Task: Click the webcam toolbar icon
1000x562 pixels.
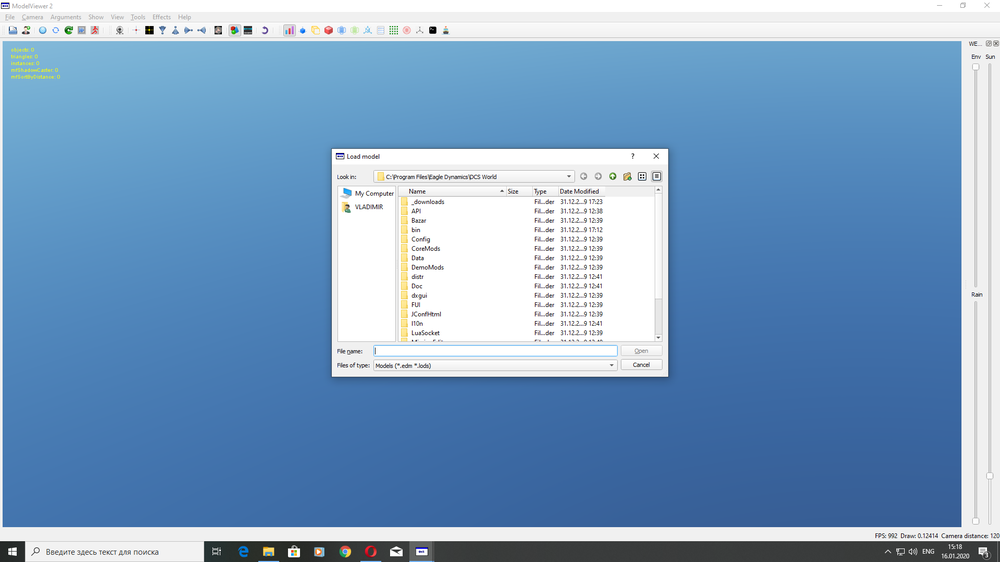Action: 119,30
